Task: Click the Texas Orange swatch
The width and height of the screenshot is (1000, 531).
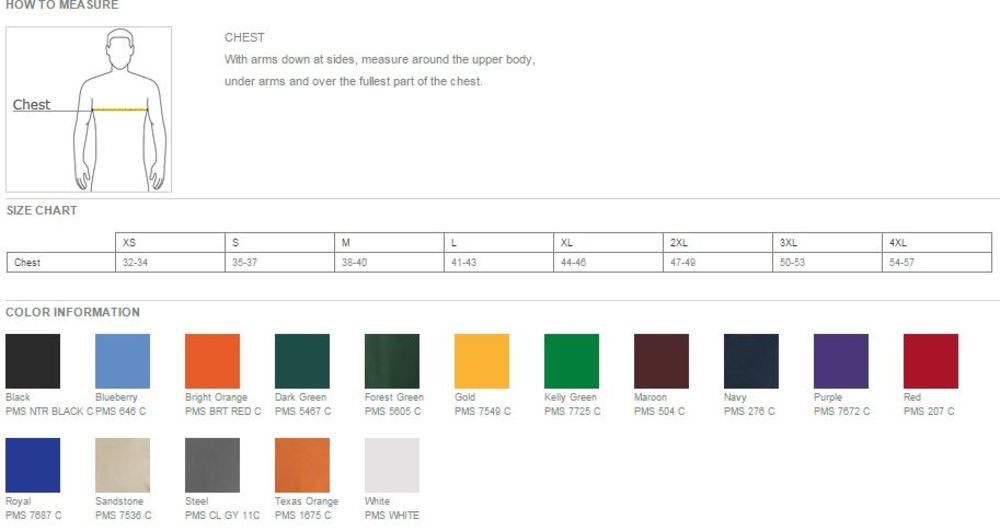Action: (x=302, y=465)
